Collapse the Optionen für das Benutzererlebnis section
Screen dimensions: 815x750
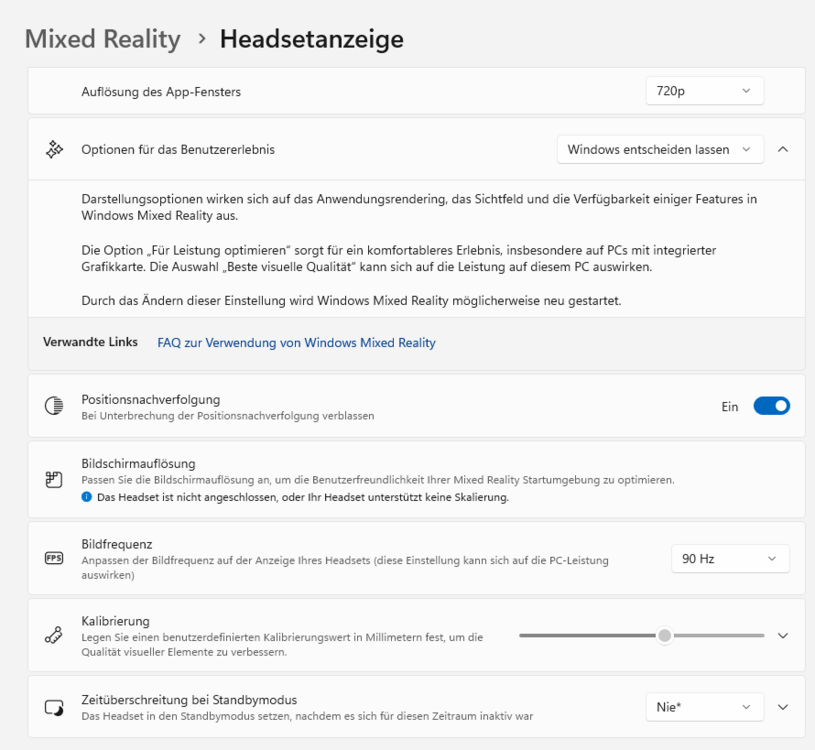pos(783,149)
